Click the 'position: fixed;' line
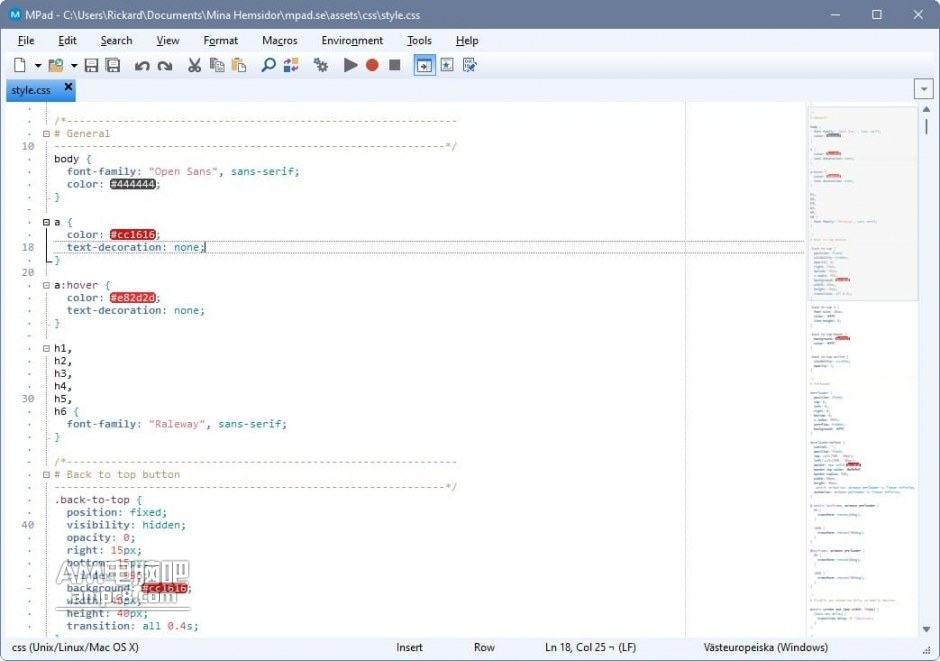 (x=117, y=512)
